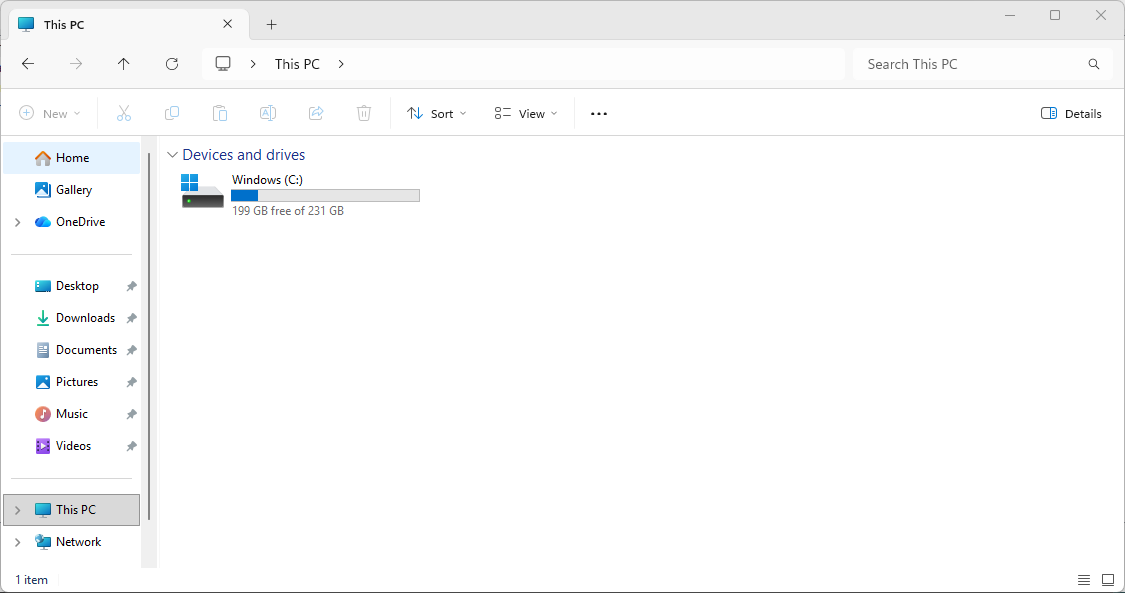The width and height of the screenshot is (1125, 593).
Task: Click the Search This PC field
Action: click(970, 64)
